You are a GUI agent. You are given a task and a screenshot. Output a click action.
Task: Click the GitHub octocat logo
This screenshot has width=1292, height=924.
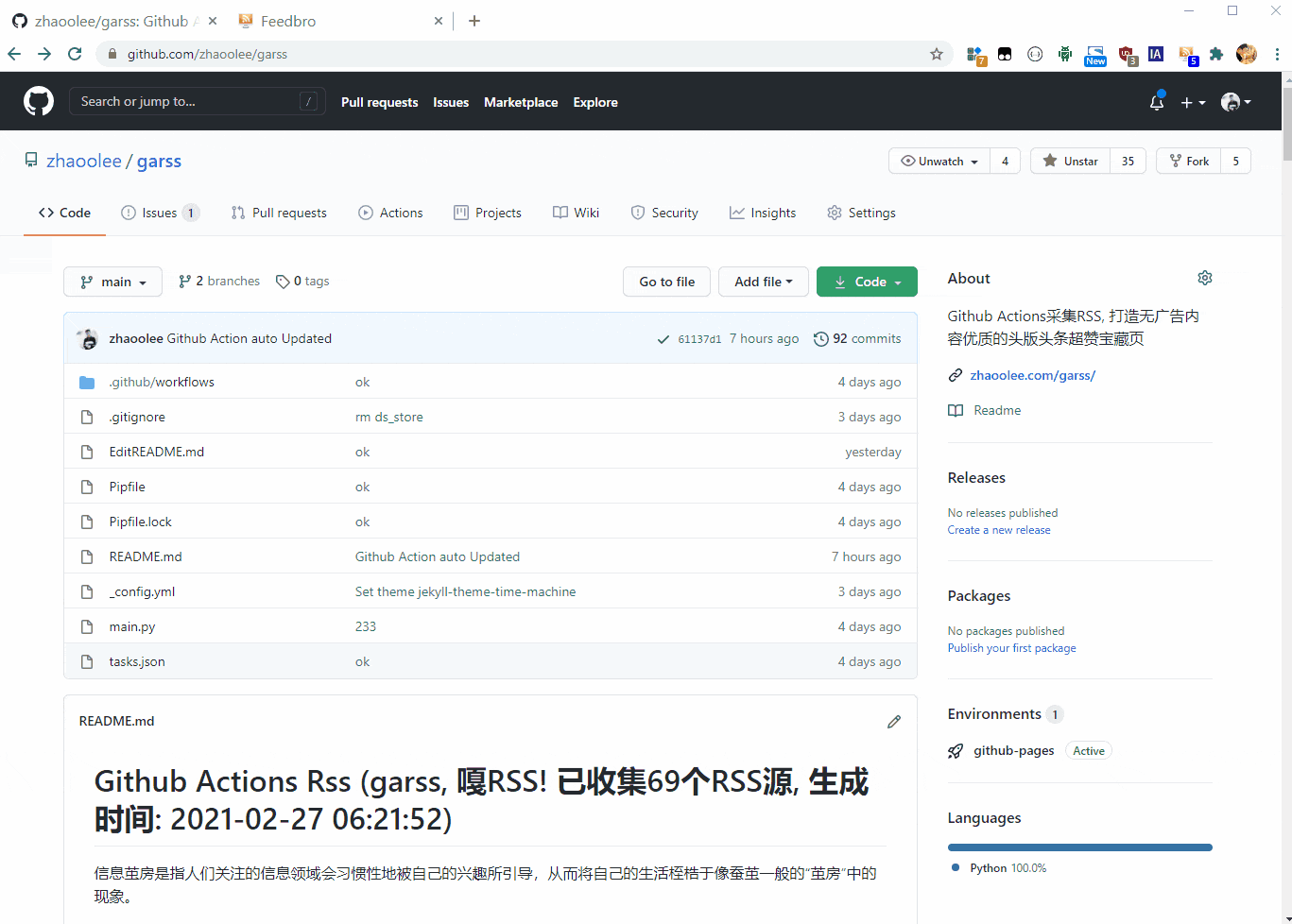click(x=39, y=101)
